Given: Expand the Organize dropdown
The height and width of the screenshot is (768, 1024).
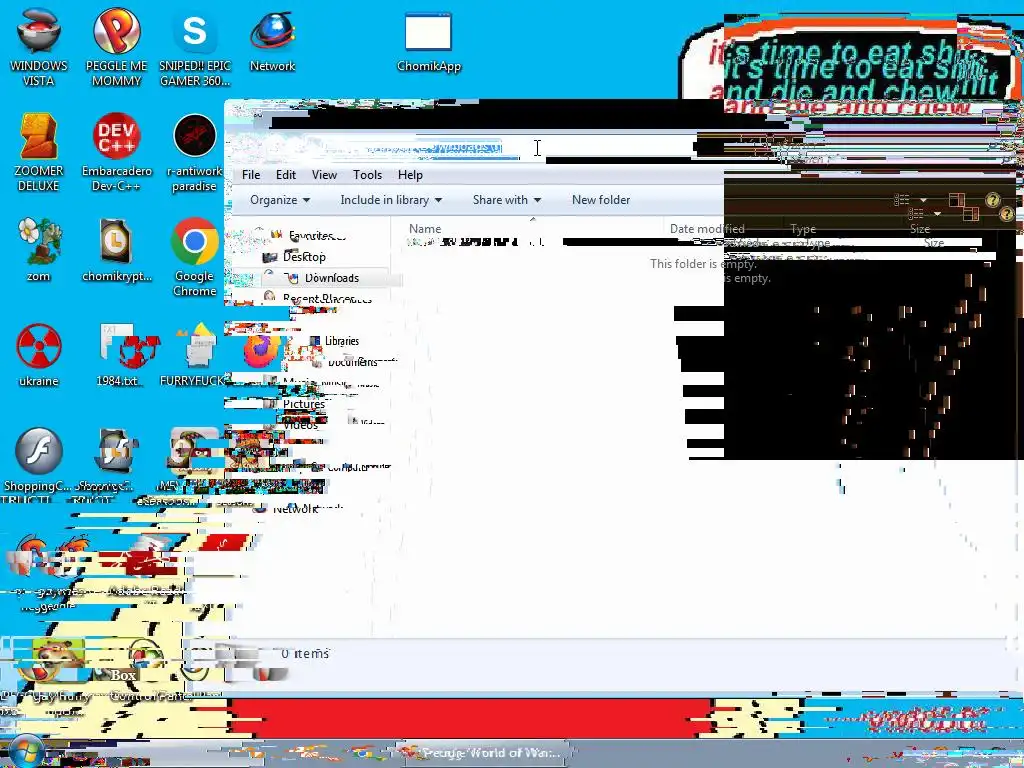Looking at the screenshot, I should (280, 200).
